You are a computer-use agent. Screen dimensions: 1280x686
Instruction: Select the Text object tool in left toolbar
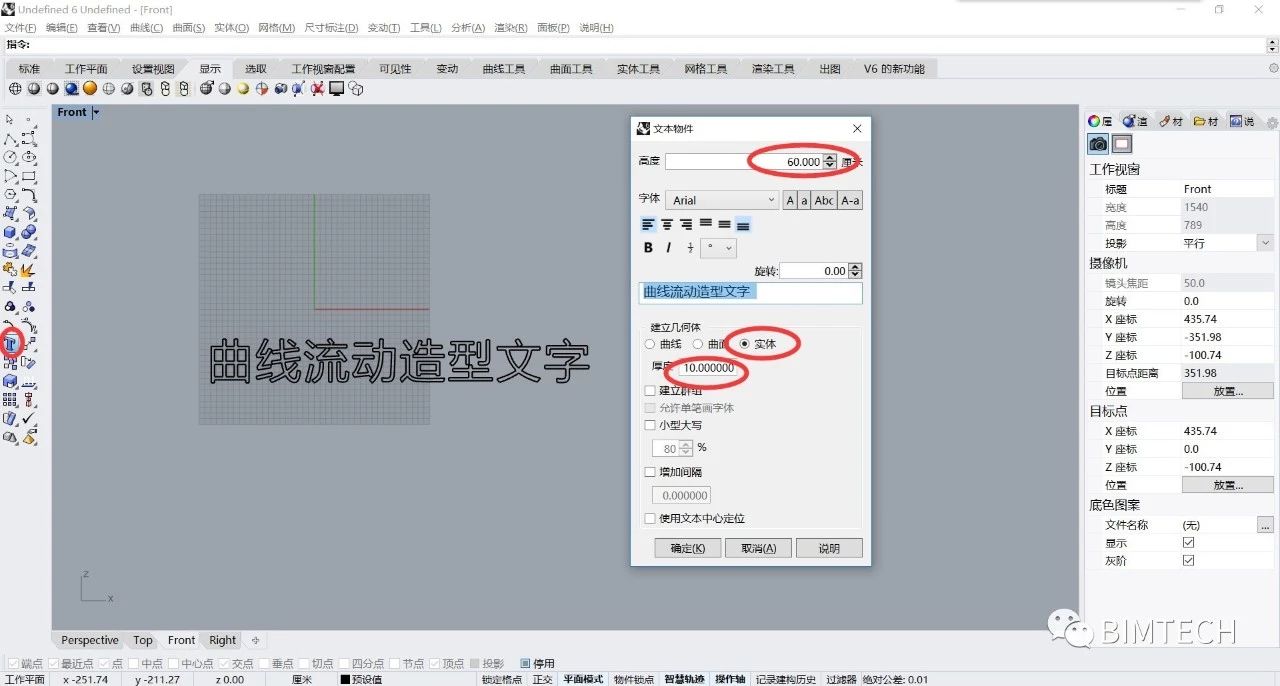10,344
